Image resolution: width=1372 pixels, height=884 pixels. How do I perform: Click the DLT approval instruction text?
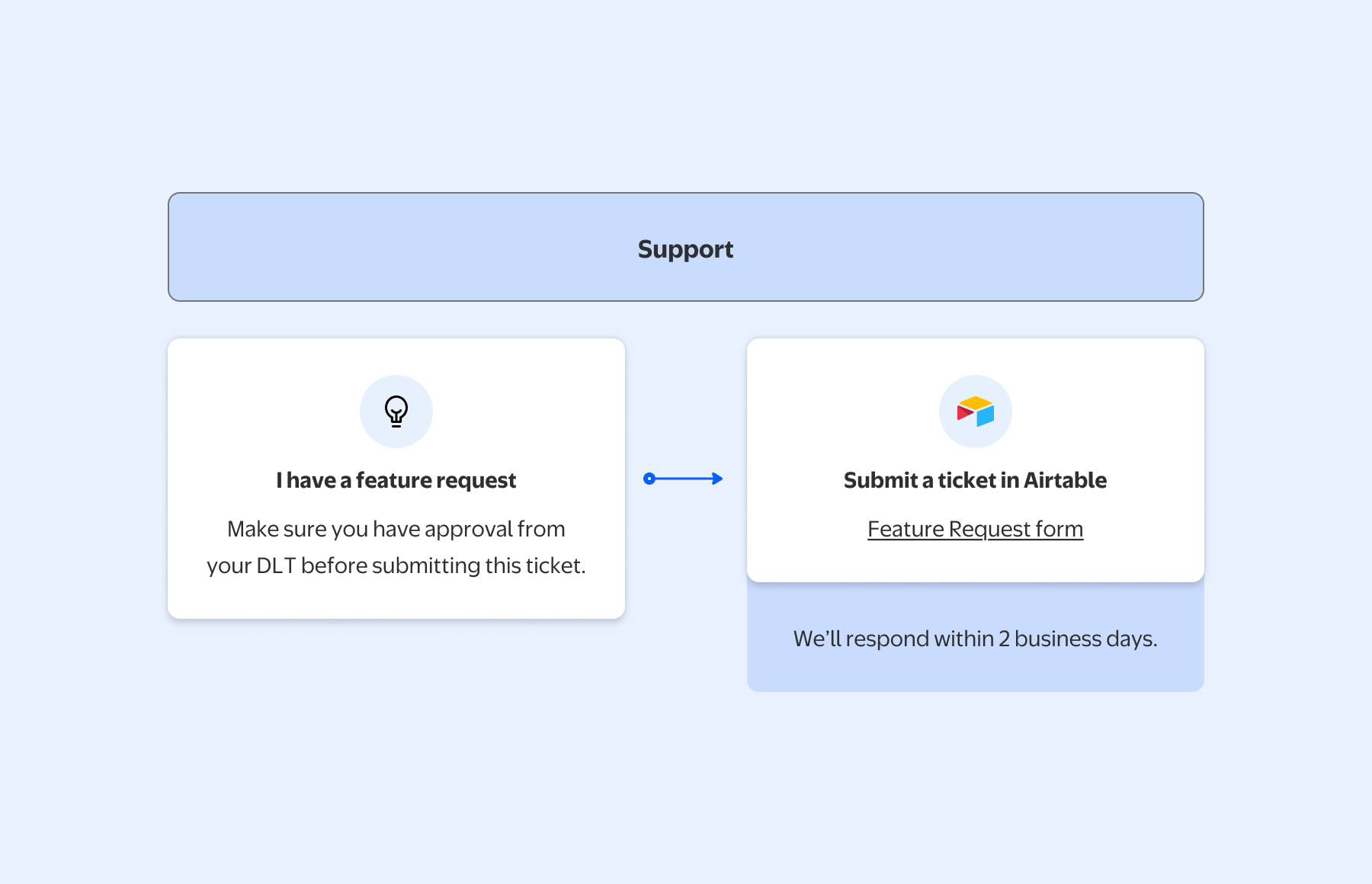[396, 546]
